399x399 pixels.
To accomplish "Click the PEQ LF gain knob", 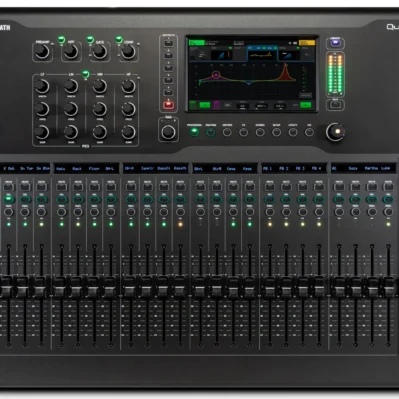I will (42, 132).
